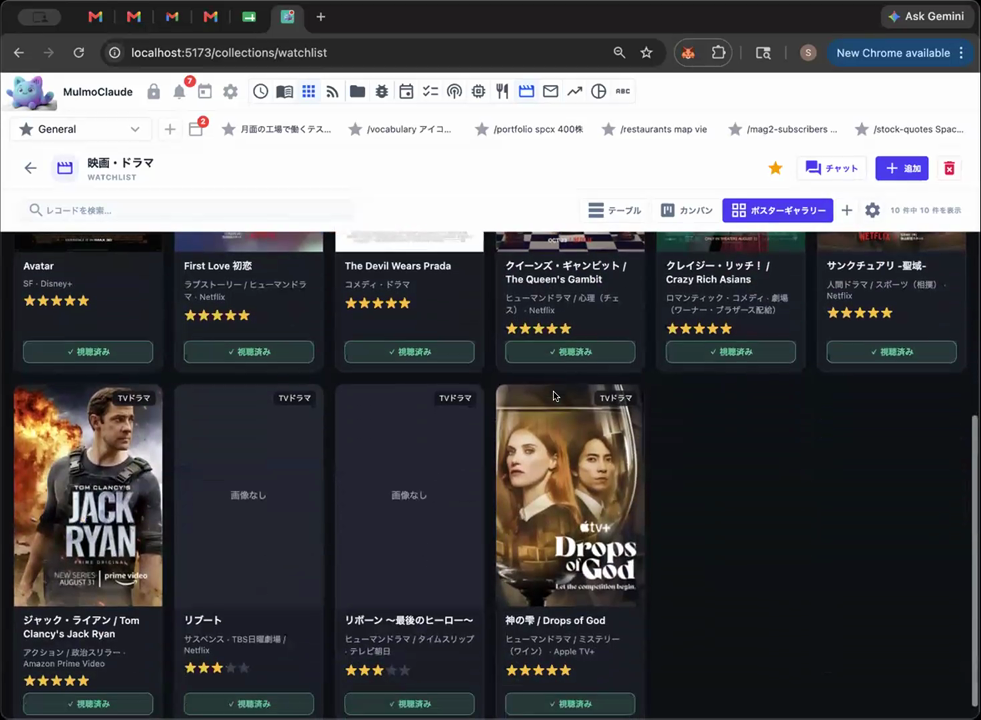The width and height of the screenshot is (981, 720).
Task: Open Chrome extensions puzzle icon
Action: coord(718,53)
